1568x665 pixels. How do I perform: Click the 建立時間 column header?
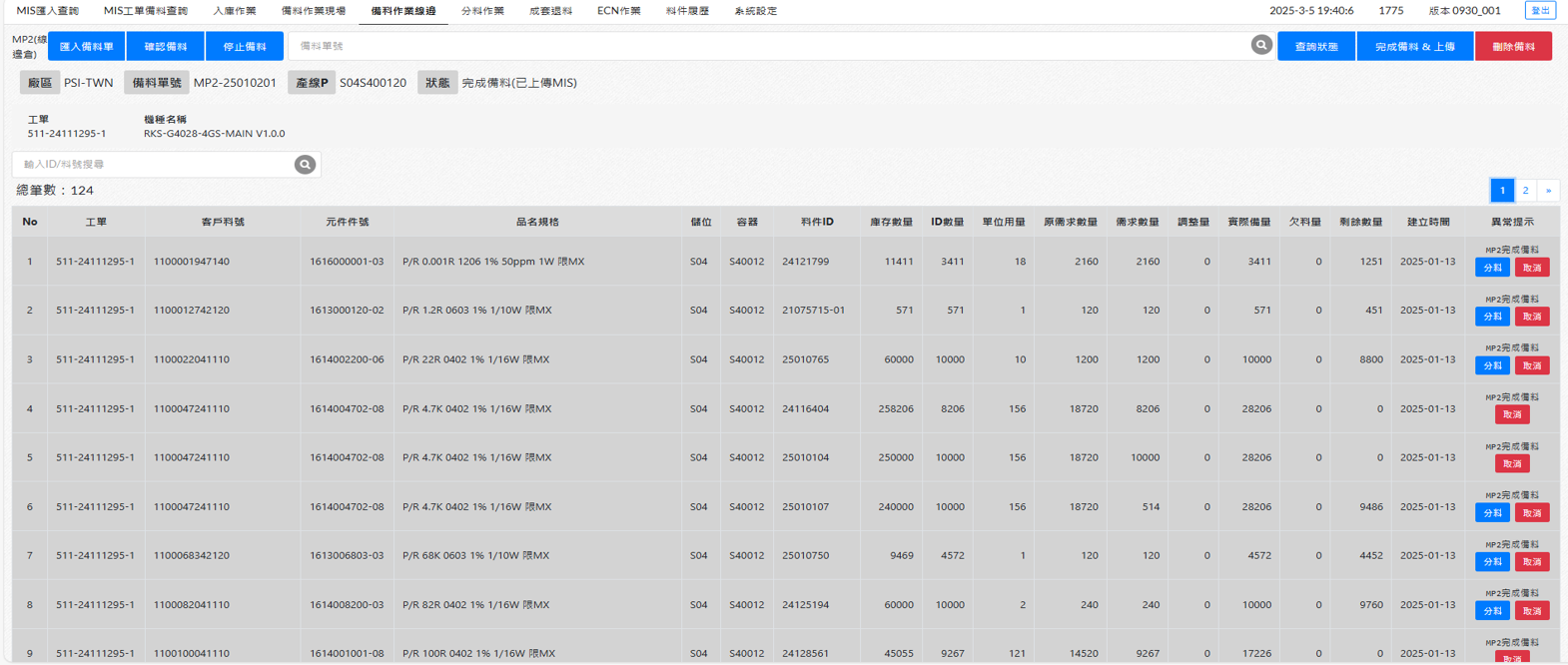(1428, 222)
